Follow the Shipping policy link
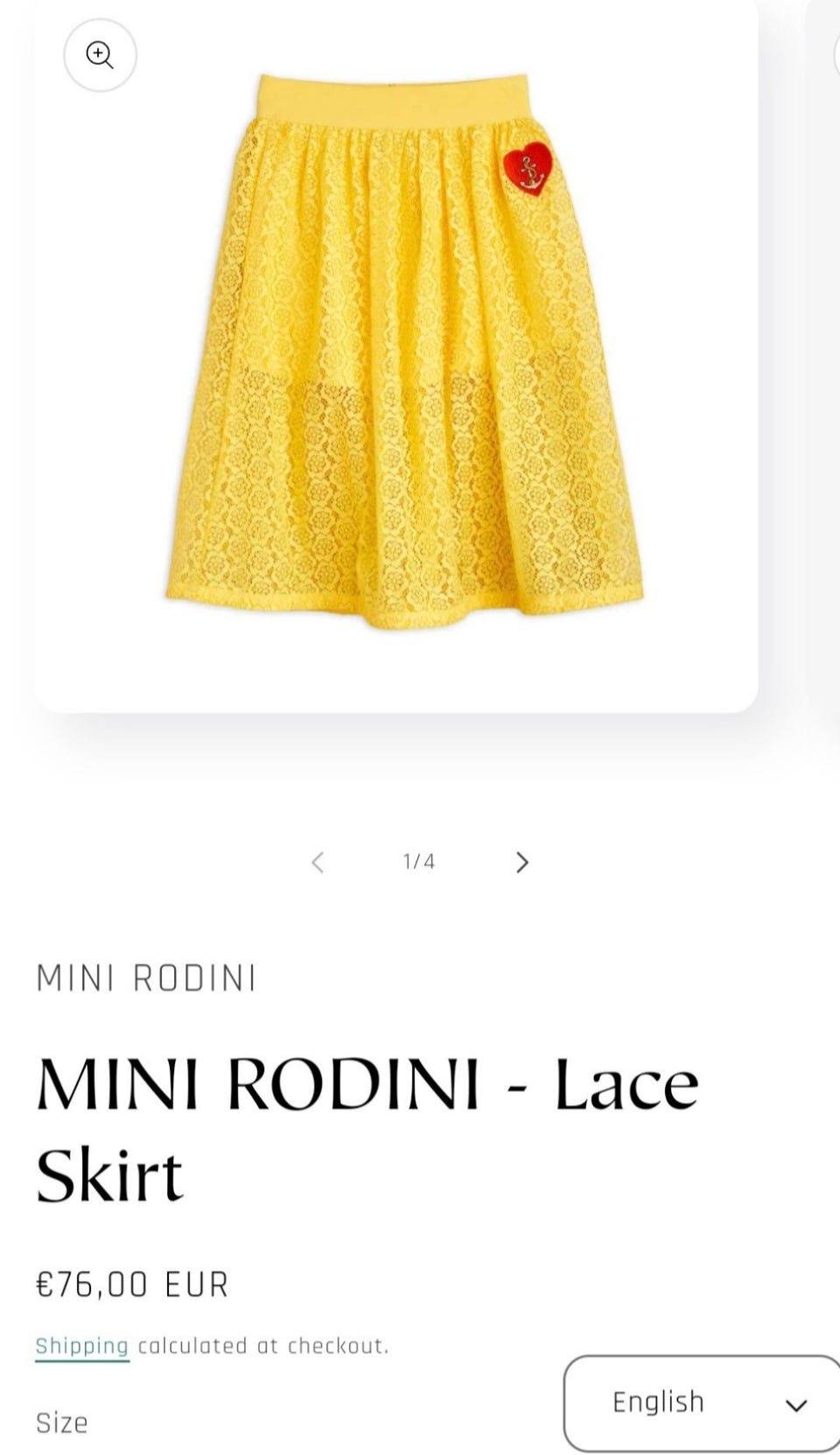The height and width of the screenshot is (1455, 840). pyautogui.click(x=82, y=1346)
